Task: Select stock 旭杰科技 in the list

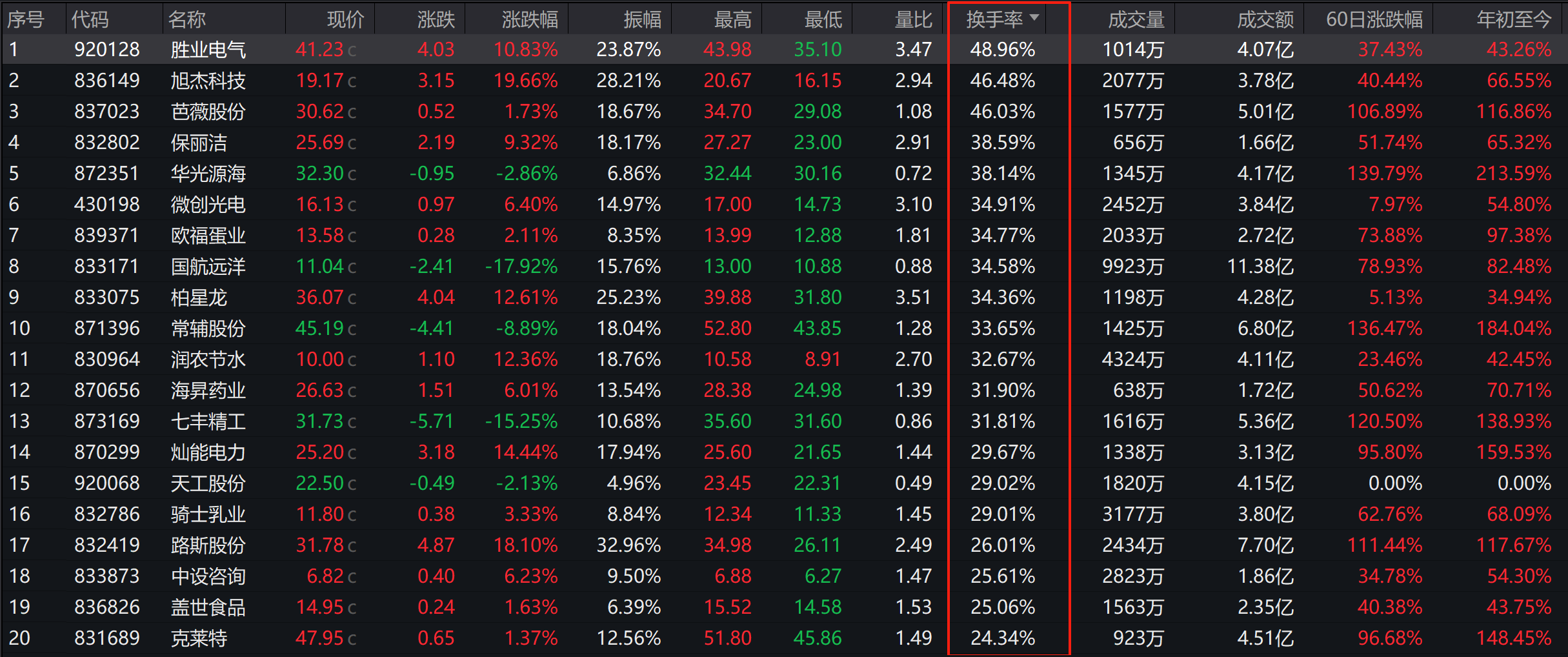Action: click(208, 81)
